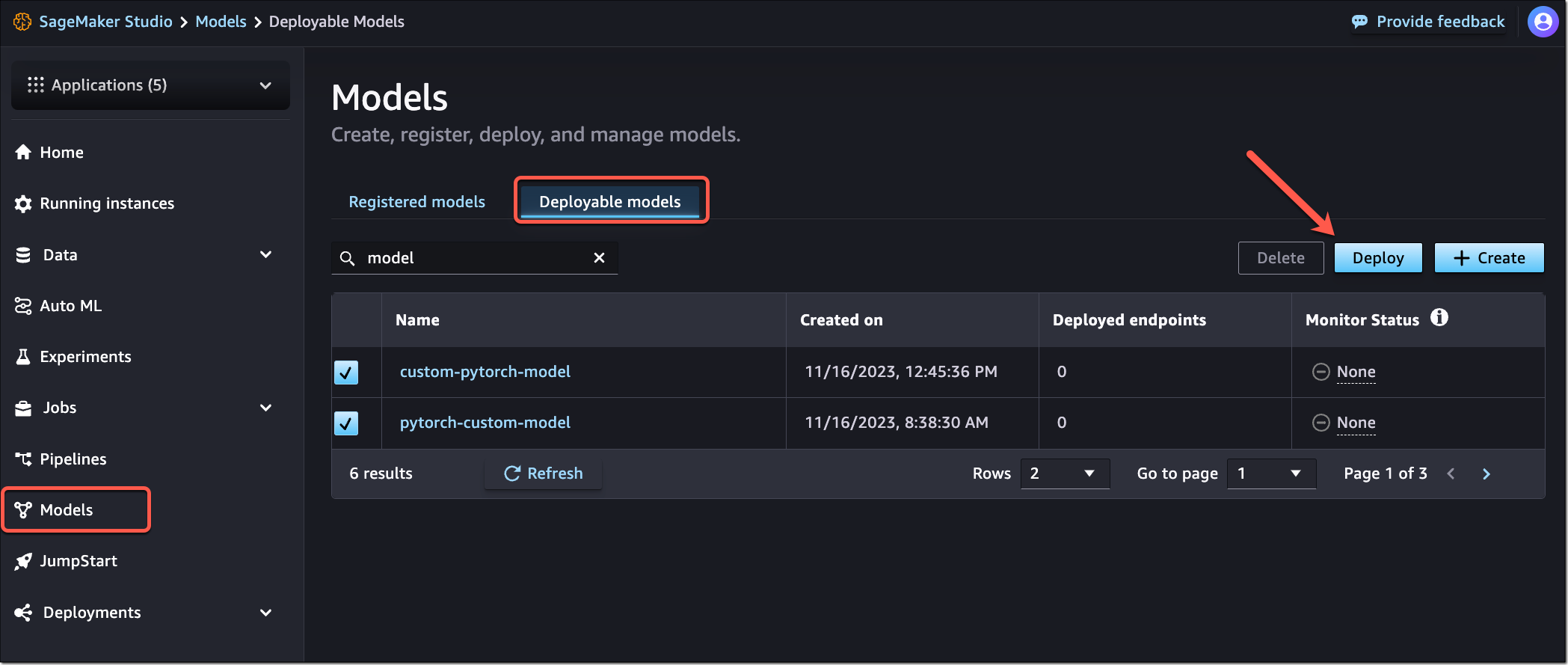Click the Pipelines icon

point(23,459)
